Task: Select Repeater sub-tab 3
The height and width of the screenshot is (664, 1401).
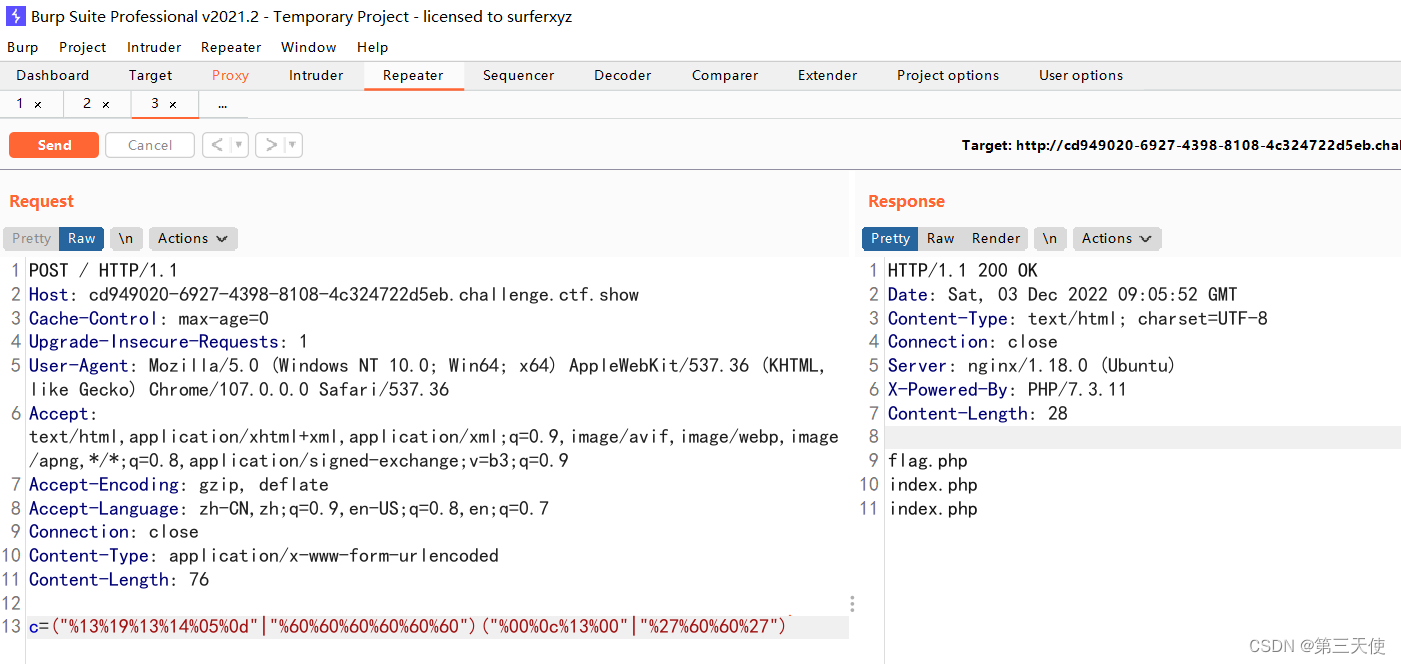Action: coord(155,104)
